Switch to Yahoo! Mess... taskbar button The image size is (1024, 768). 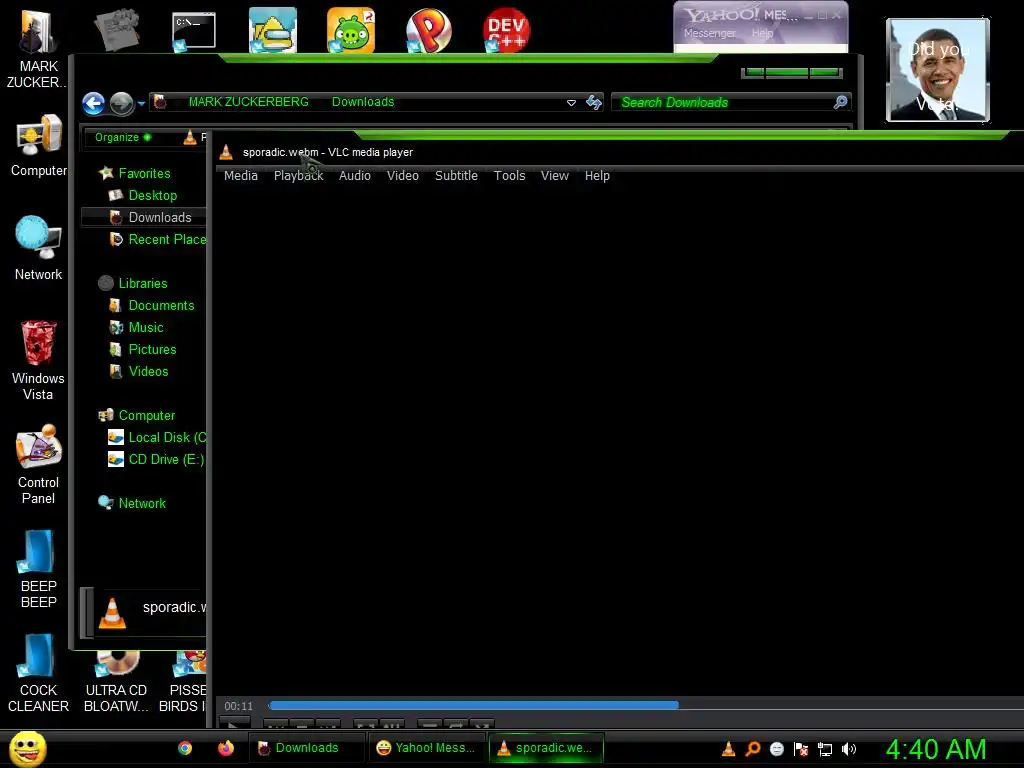coord(426,748)
